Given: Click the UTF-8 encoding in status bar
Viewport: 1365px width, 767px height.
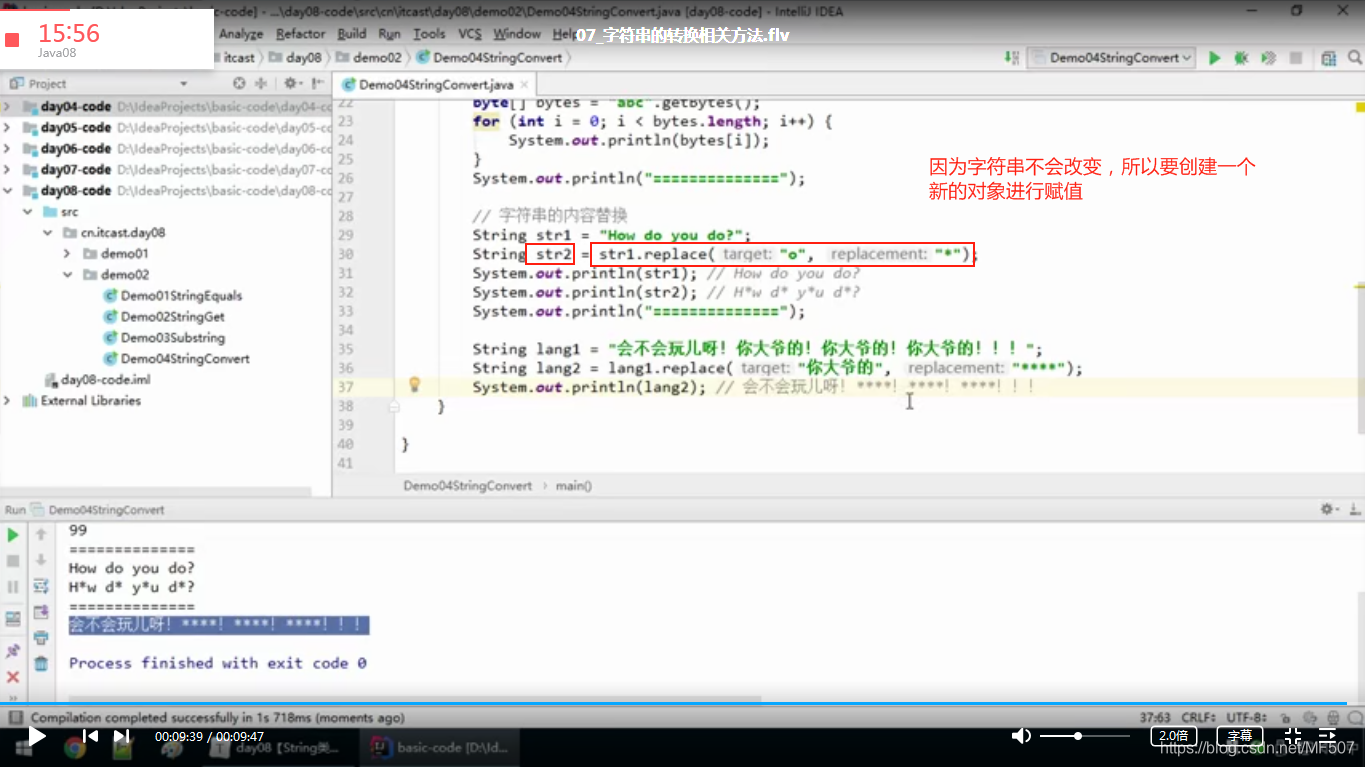Looking at the screenshot, I should 1244,717.
